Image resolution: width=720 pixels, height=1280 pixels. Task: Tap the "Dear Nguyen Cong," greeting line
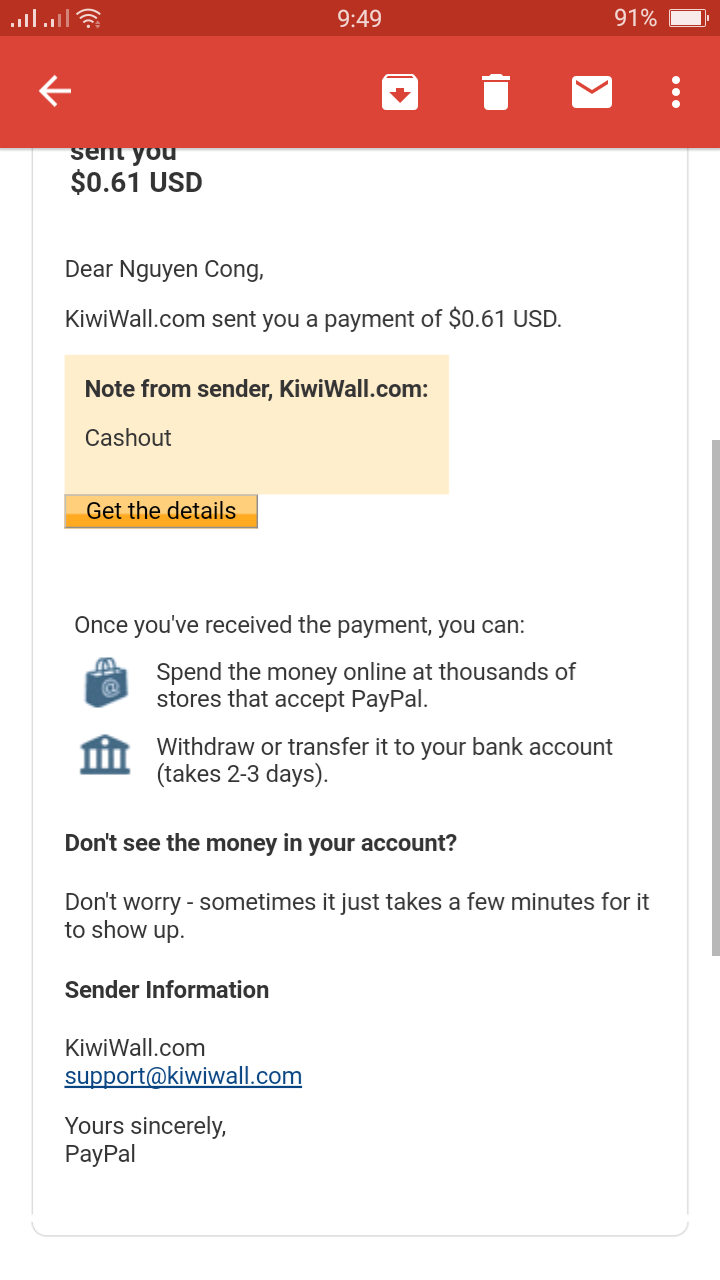click(164, 269)
